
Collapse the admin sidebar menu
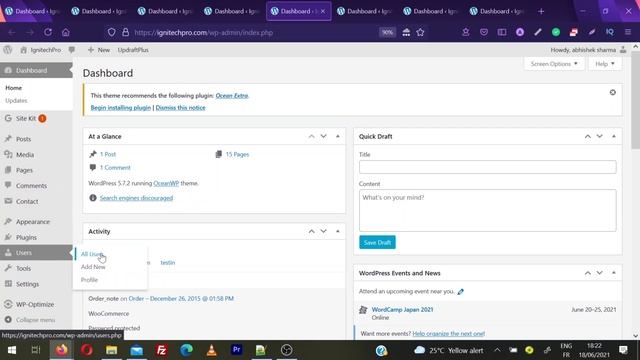click(x=36, y=320)
